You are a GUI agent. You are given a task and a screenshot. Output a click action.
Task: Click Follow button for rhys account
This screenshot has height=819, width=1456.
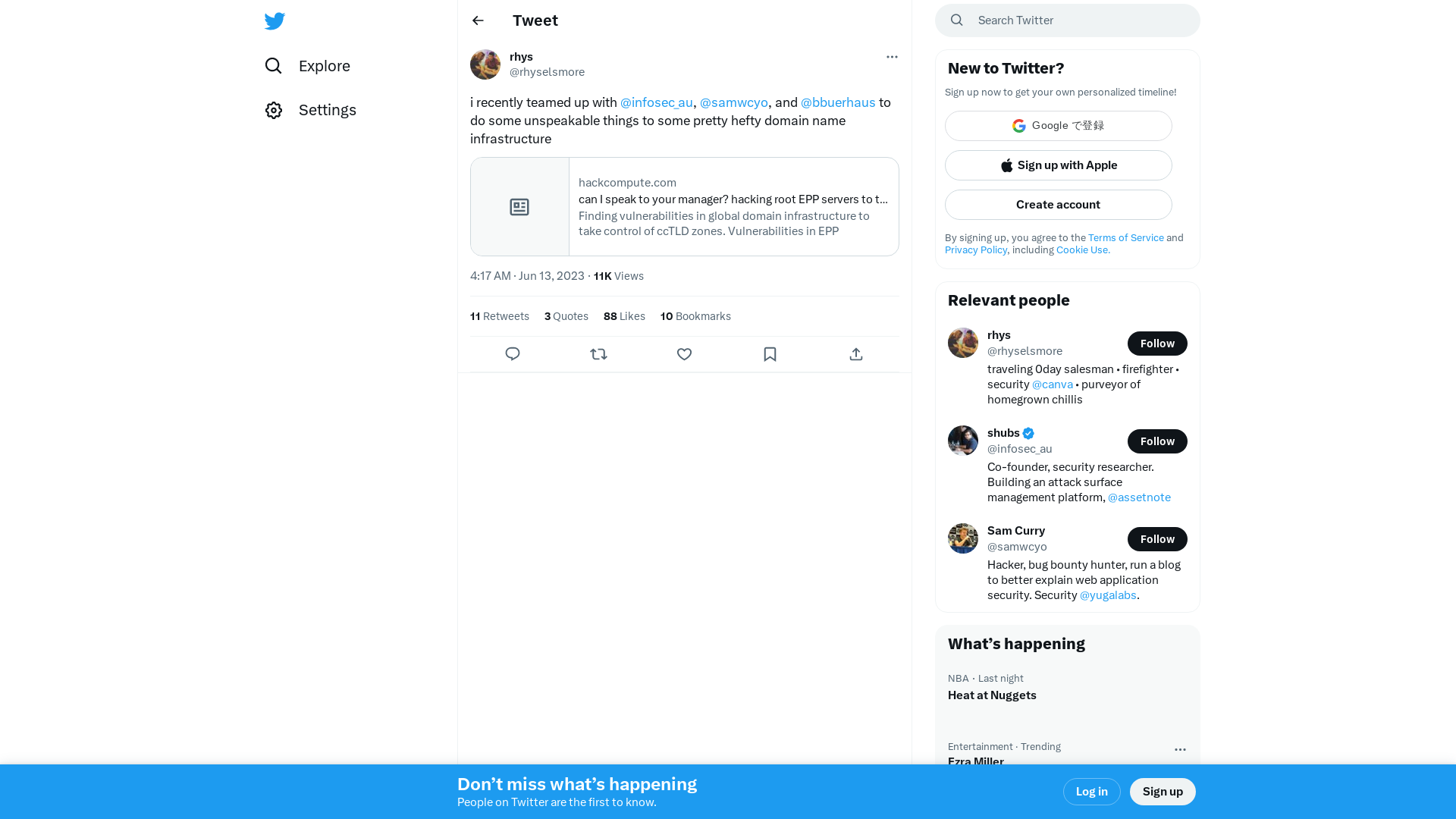(x=1157, y=343)
